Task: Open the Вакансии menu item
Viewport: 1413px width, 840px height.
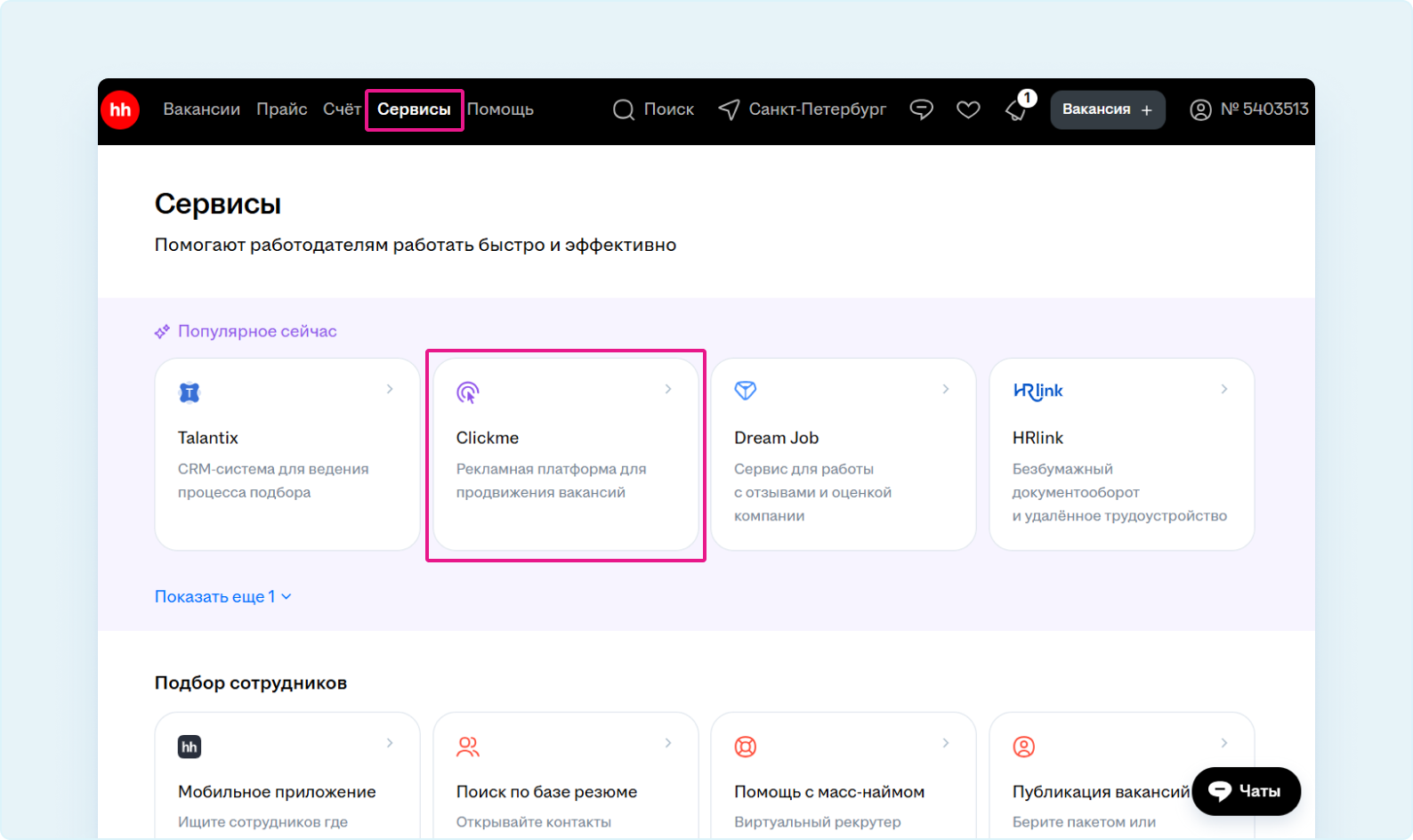Action: pos(202,109)
